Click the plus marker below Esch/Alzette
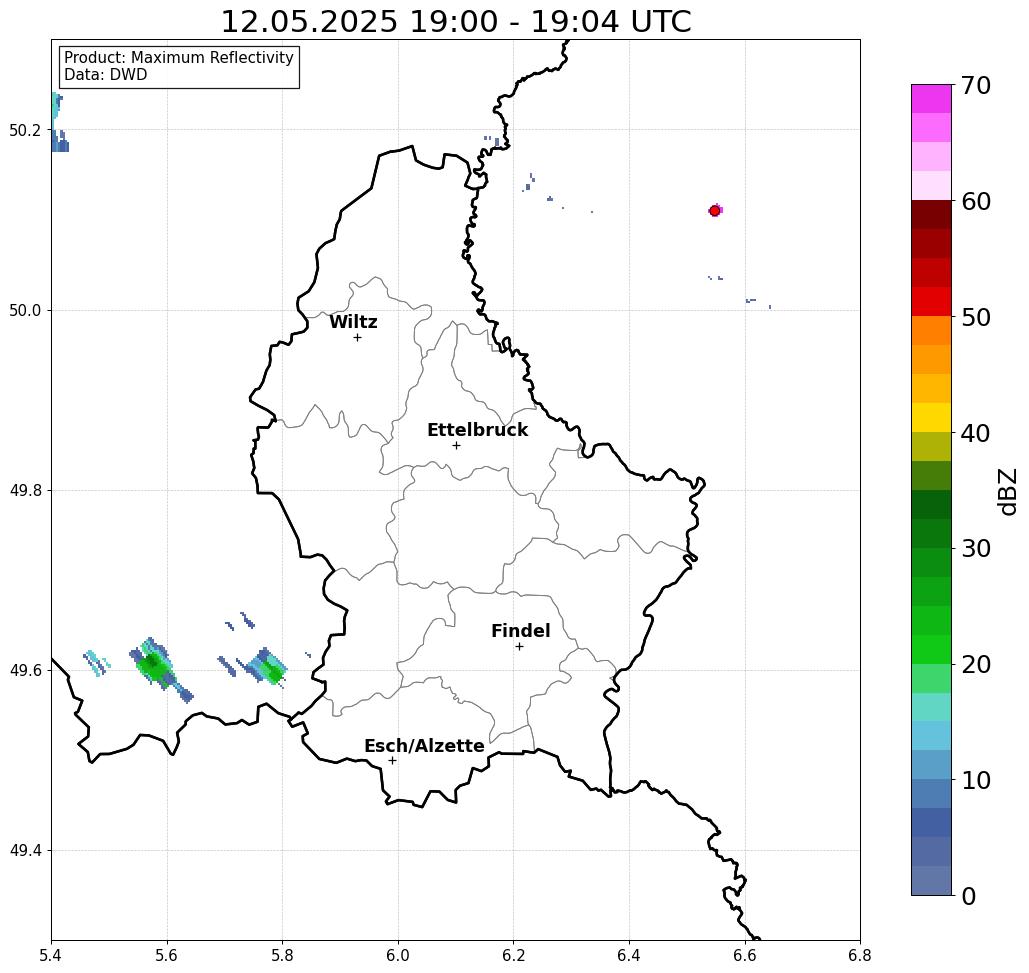1029x973 pixels. pos(392,761)
